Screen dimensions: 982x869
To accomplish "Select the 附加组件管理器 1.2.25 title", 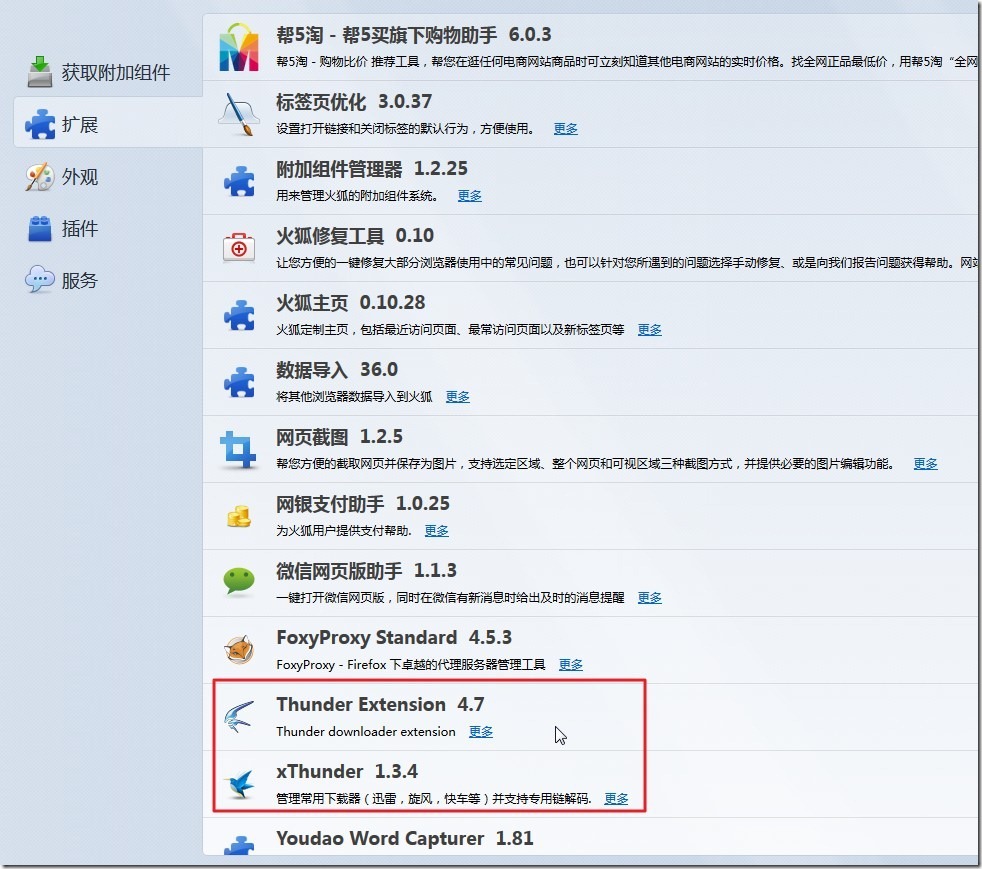I will [x=372, y=168].
